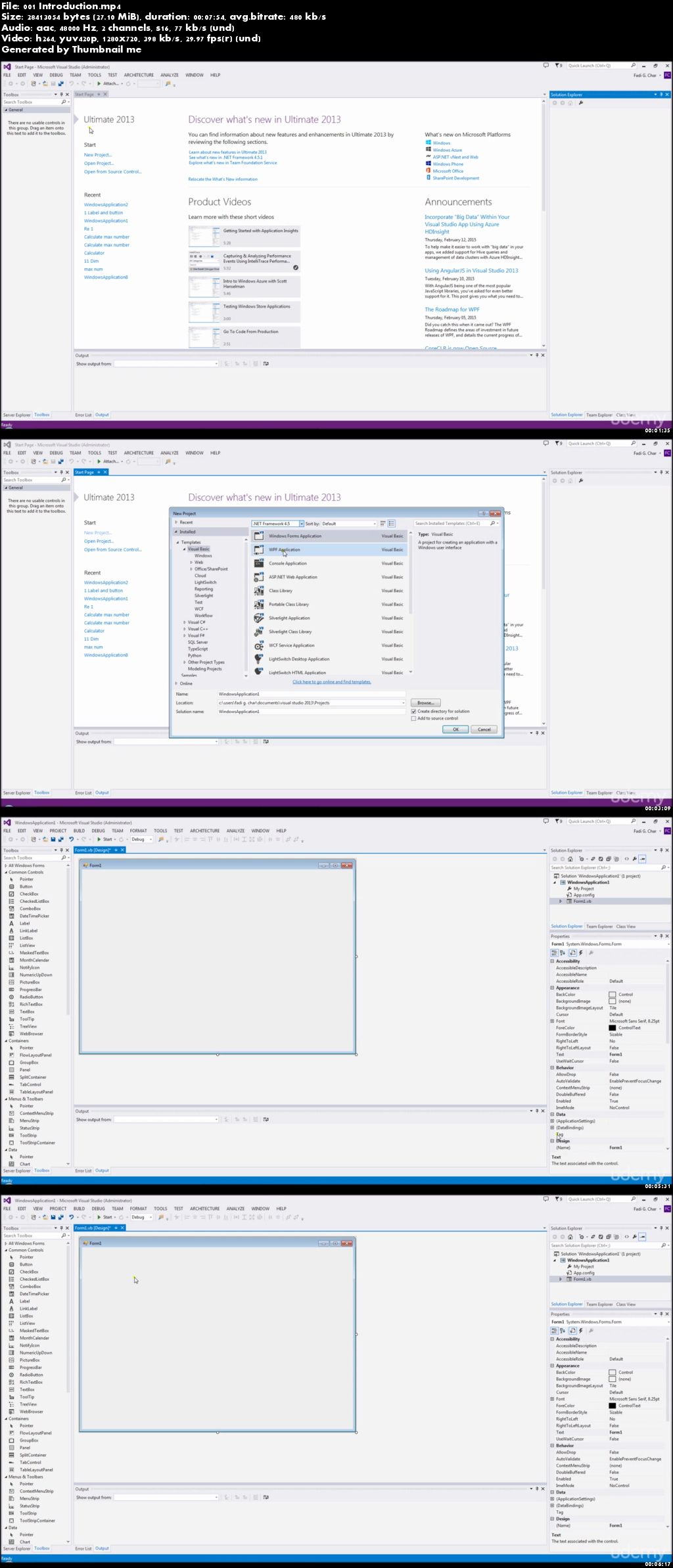Click Windows platform icon on 00:01:35 Start Page
This screenshot has width=673, height=1568.
coord(429,143)
